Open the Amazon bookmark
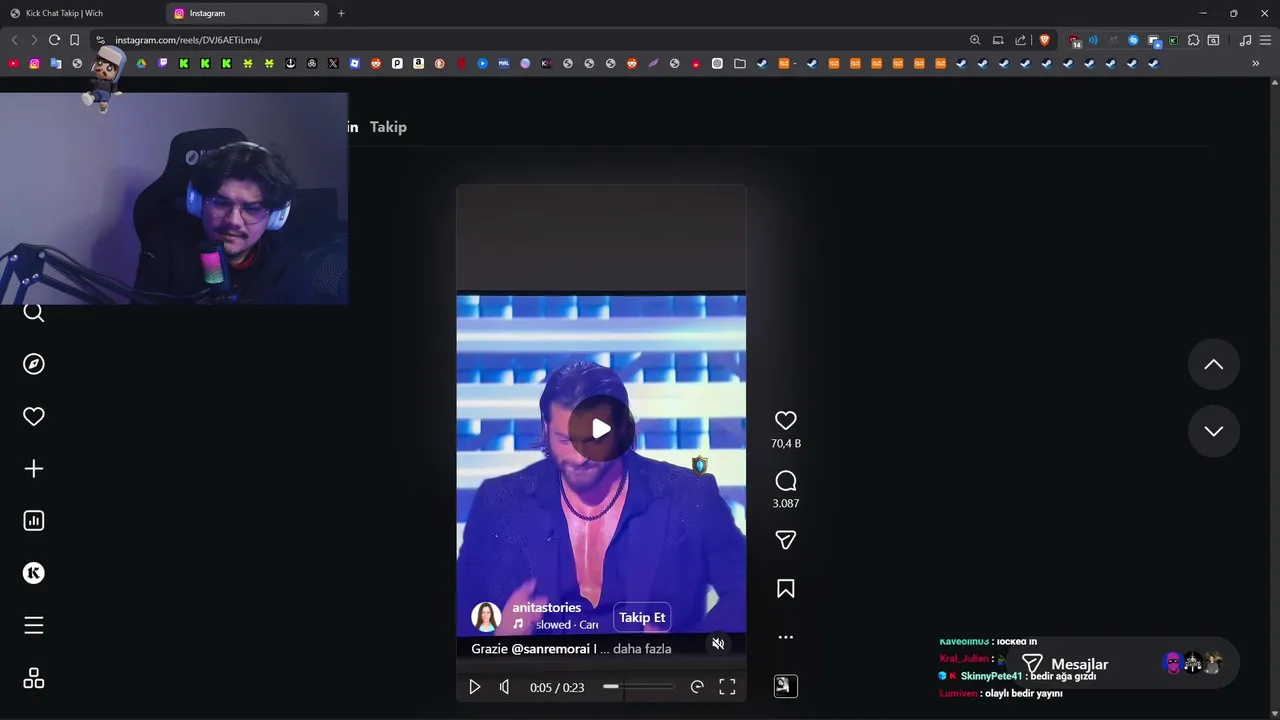The image size is (1280, 720). coord(418,63)
